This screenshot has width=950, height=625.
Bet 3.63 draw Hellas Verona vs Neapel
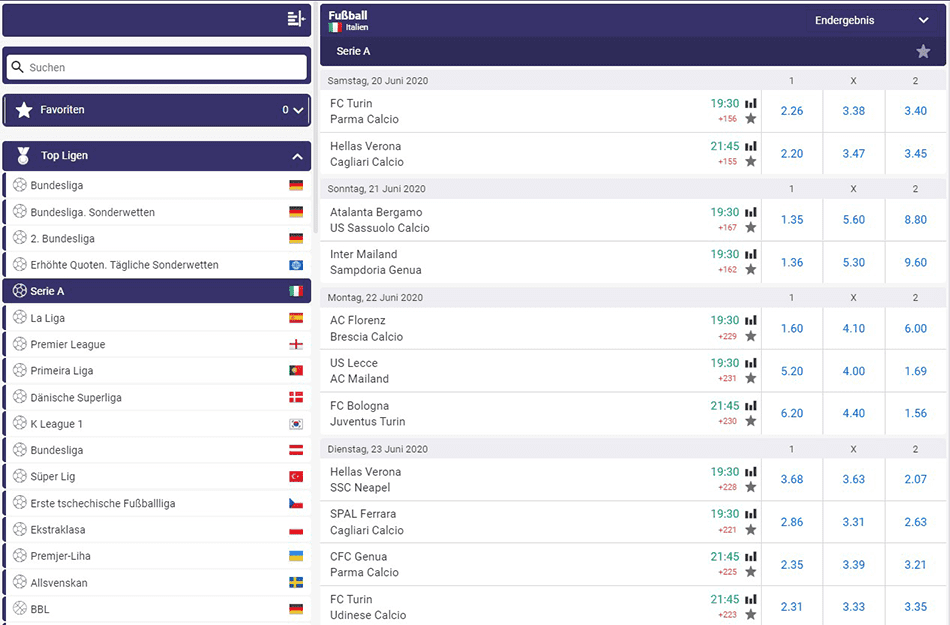(854, 479)
